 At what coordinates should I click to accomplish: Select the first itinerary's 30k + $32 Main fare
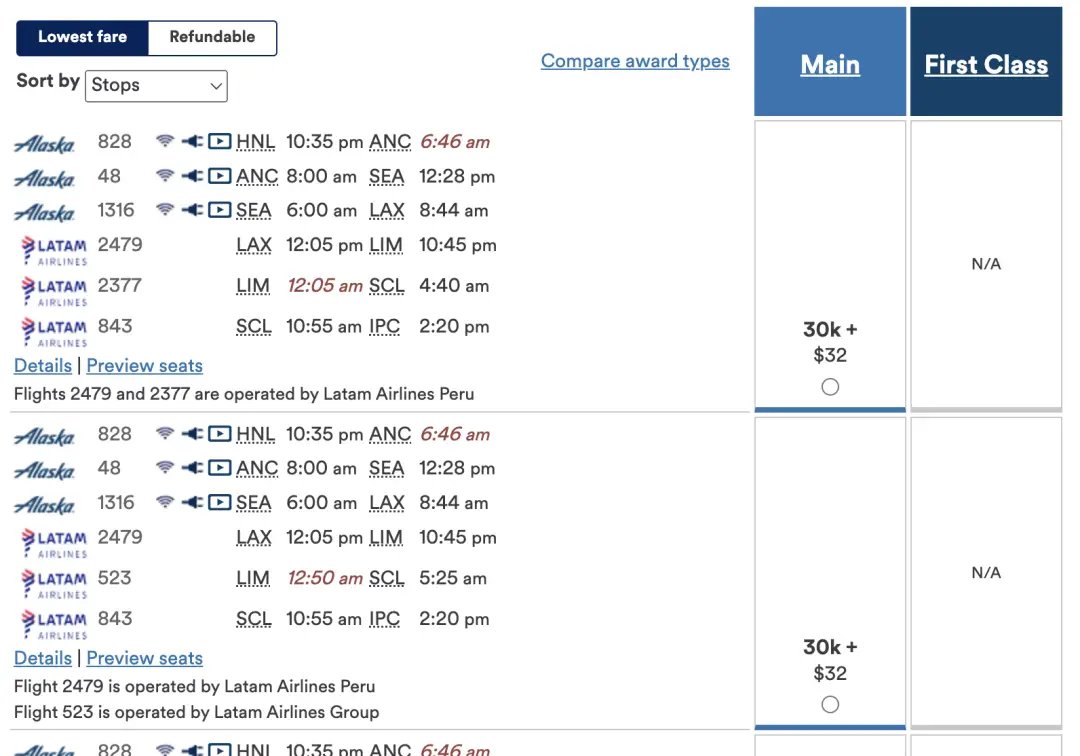point(830,387)
